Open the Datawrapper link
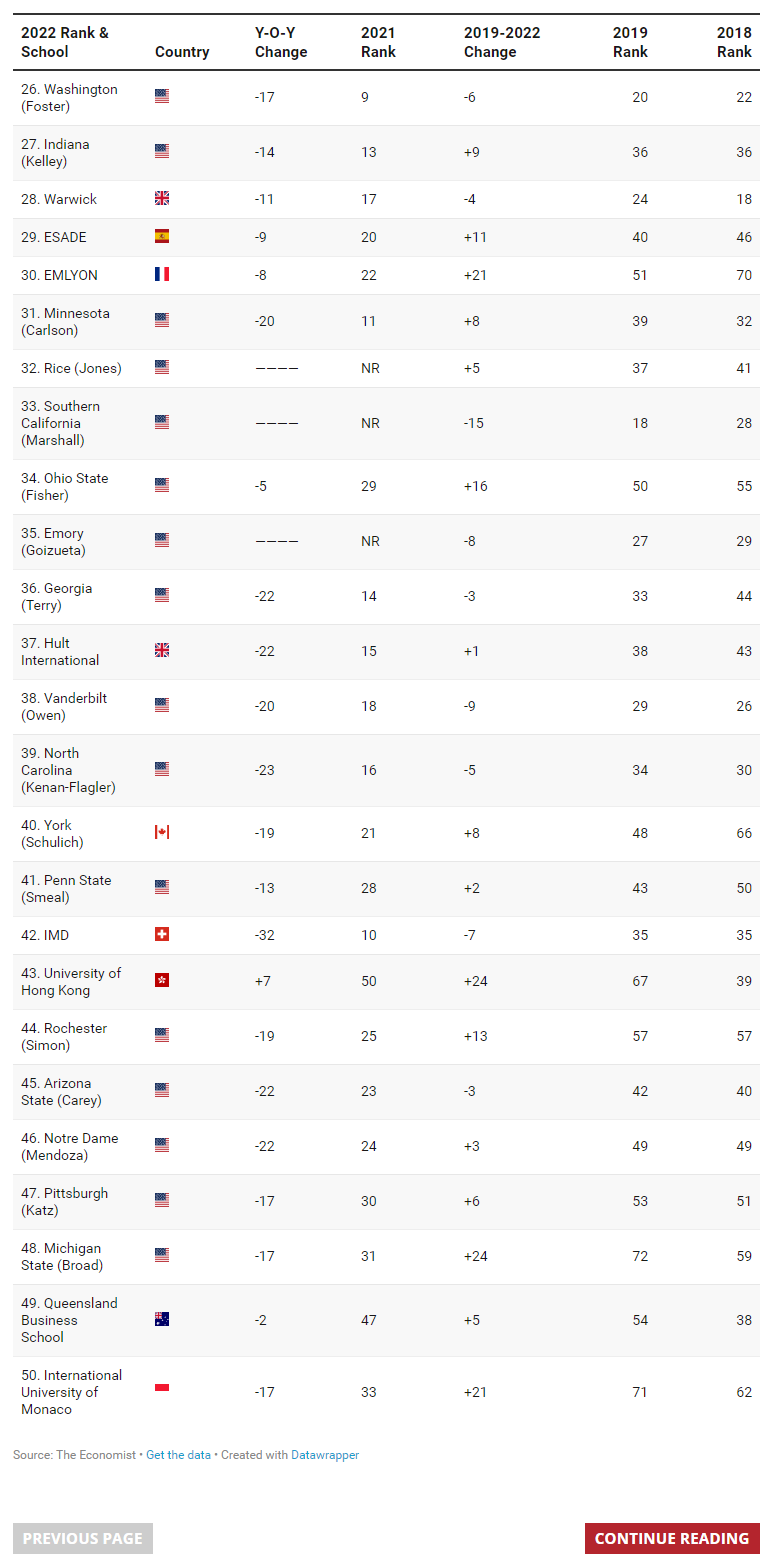Viewport: 768px width, 1563px height. coord(325,1455)
